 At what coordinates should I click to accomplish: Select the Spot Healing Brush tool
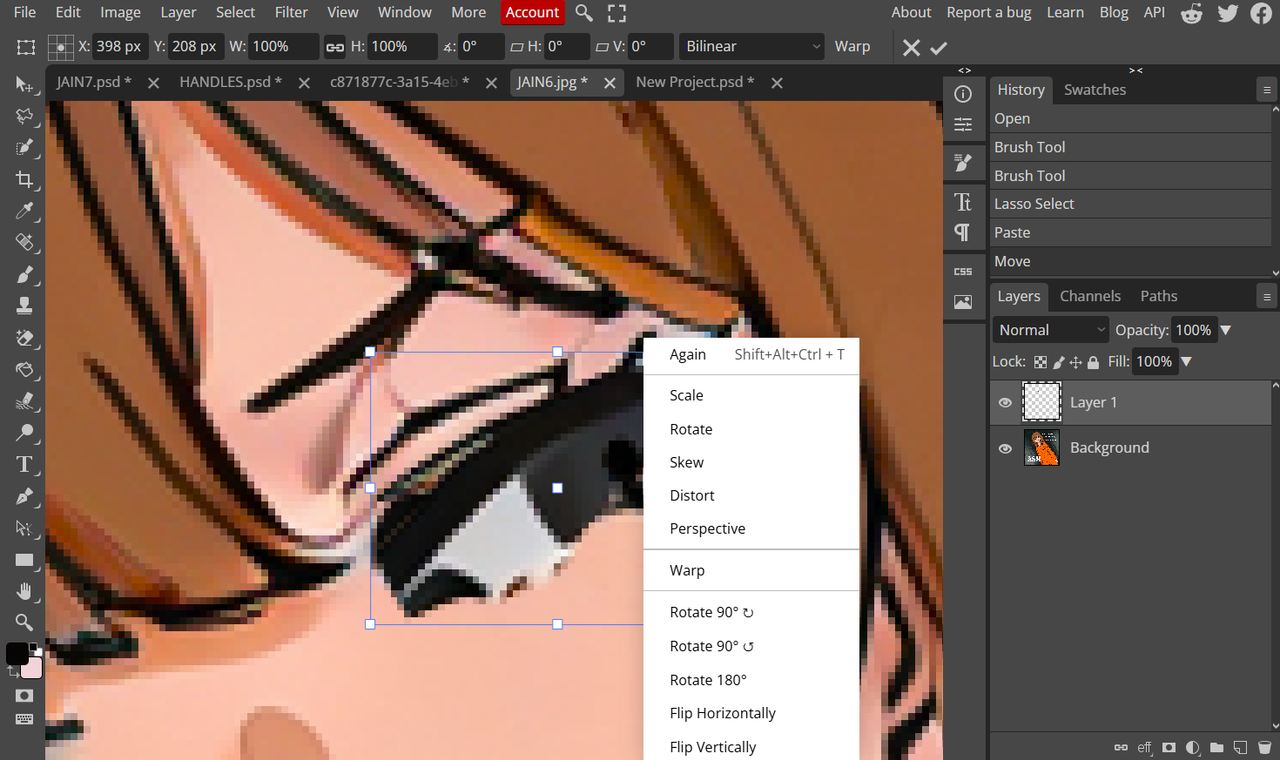pos(24,243)
